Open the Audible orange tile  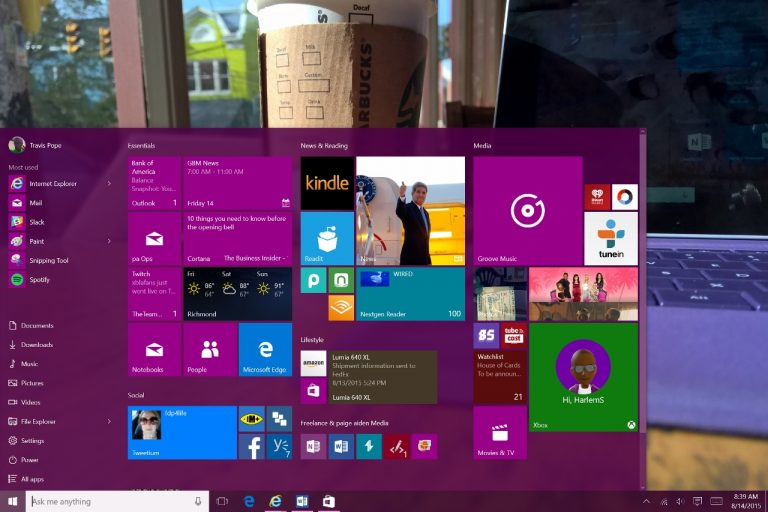click(x=341, y=308)
